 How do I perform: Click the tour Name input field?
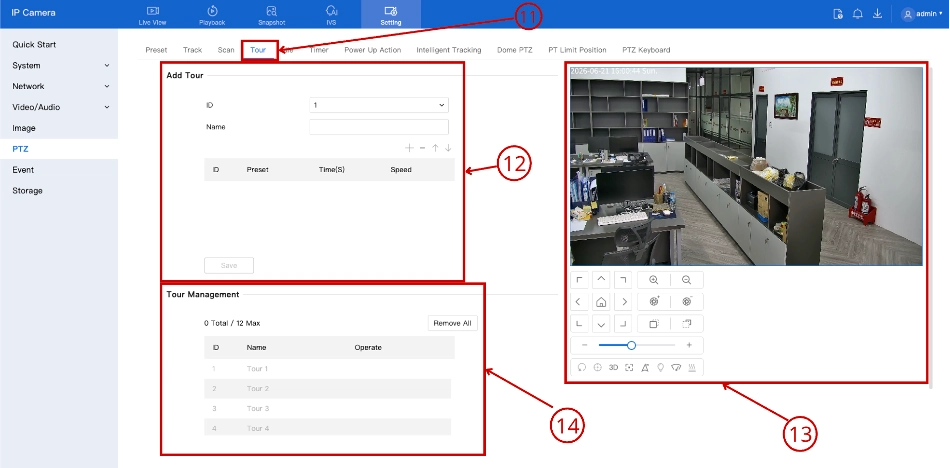[379, 127]
